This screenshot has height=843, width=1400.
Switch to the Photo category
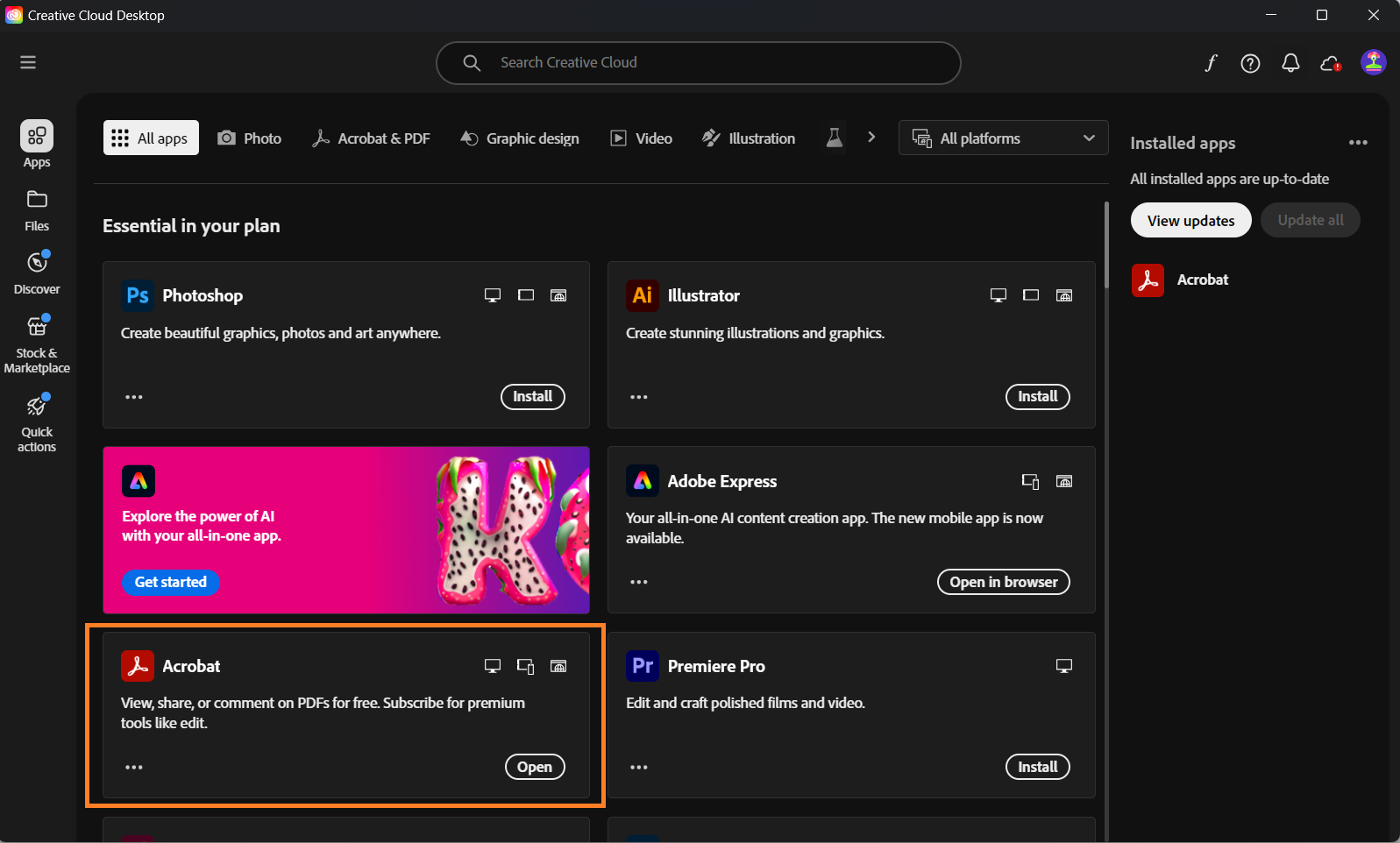pyautogui.click(x=250, y=138)
